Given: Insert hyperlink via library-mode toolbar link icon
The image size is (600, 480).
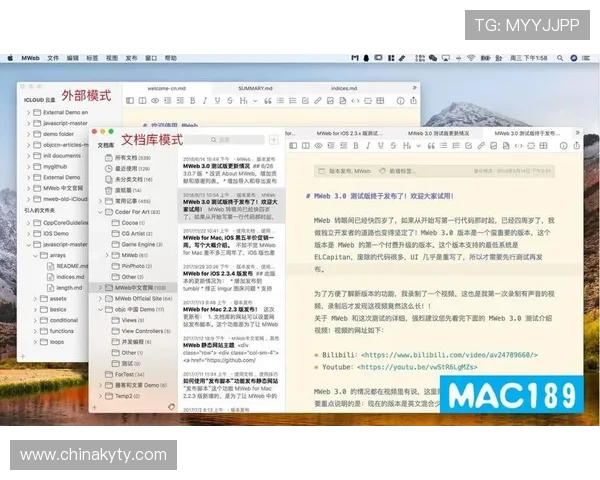Looking at the screenshot, I should (x=481, y=146).
